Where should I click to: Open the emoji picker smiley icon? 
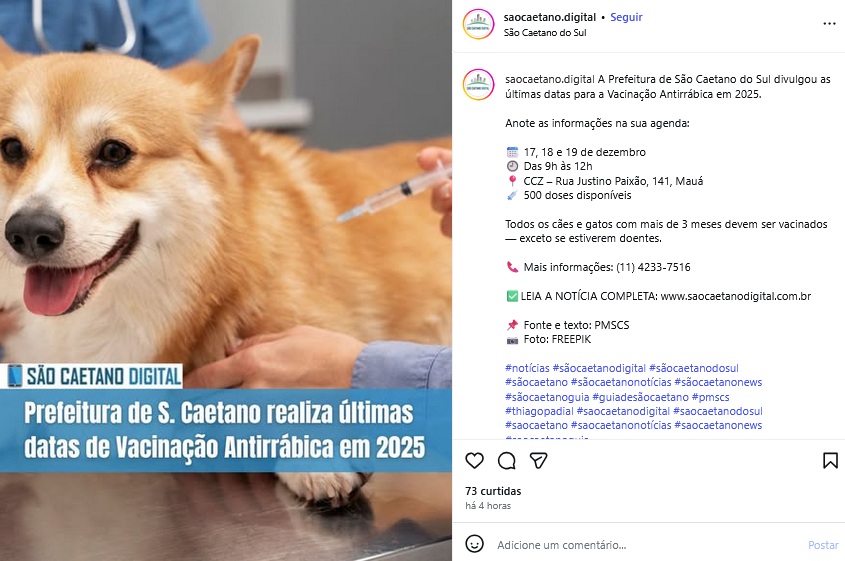click(x=474, y=544)
